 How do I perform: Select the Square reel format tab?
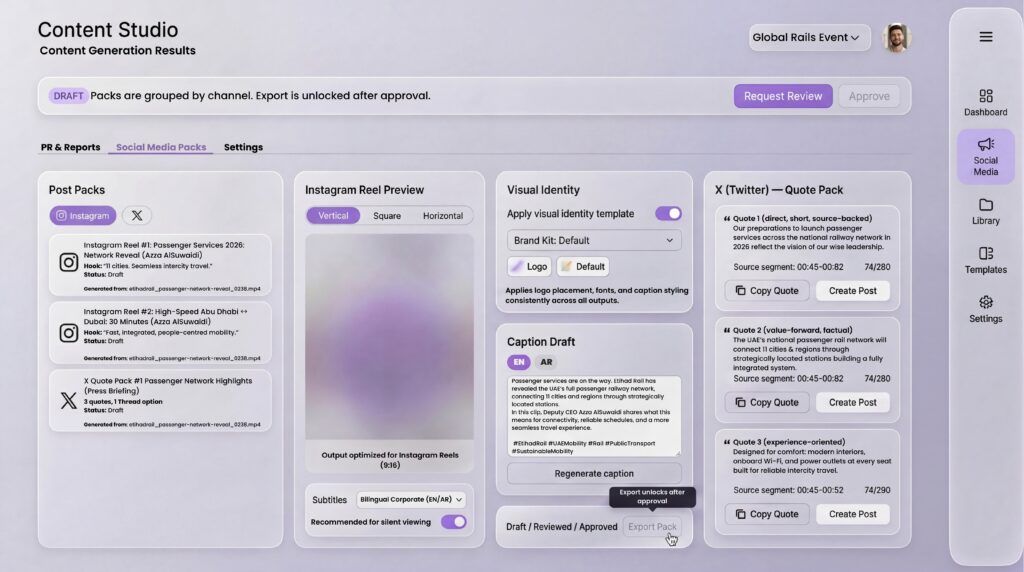point(387,216)
